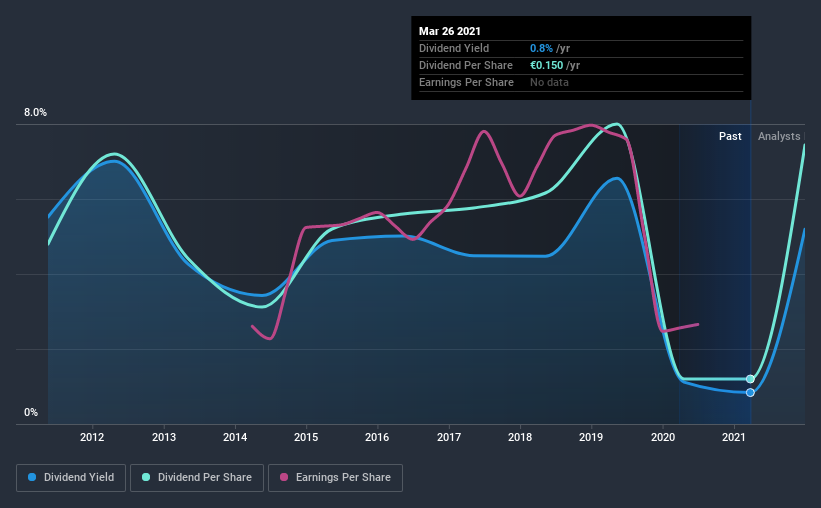The image size is (821, 508).
Task: Toggle the Earnings Per Share legend button
Action: point(335,478)
